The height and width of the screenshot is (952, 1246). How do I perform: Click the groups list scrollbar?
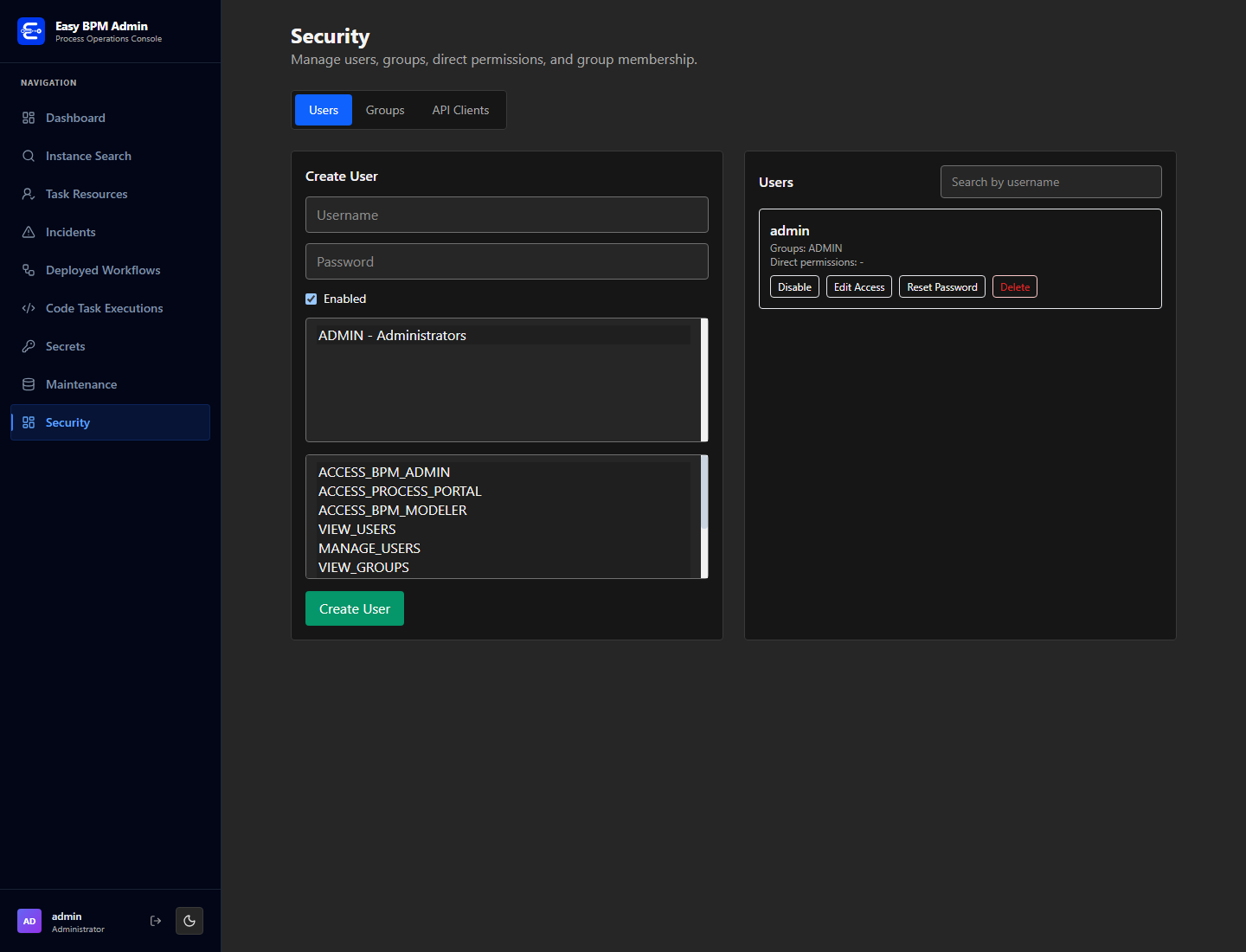[x=704, y=380]
